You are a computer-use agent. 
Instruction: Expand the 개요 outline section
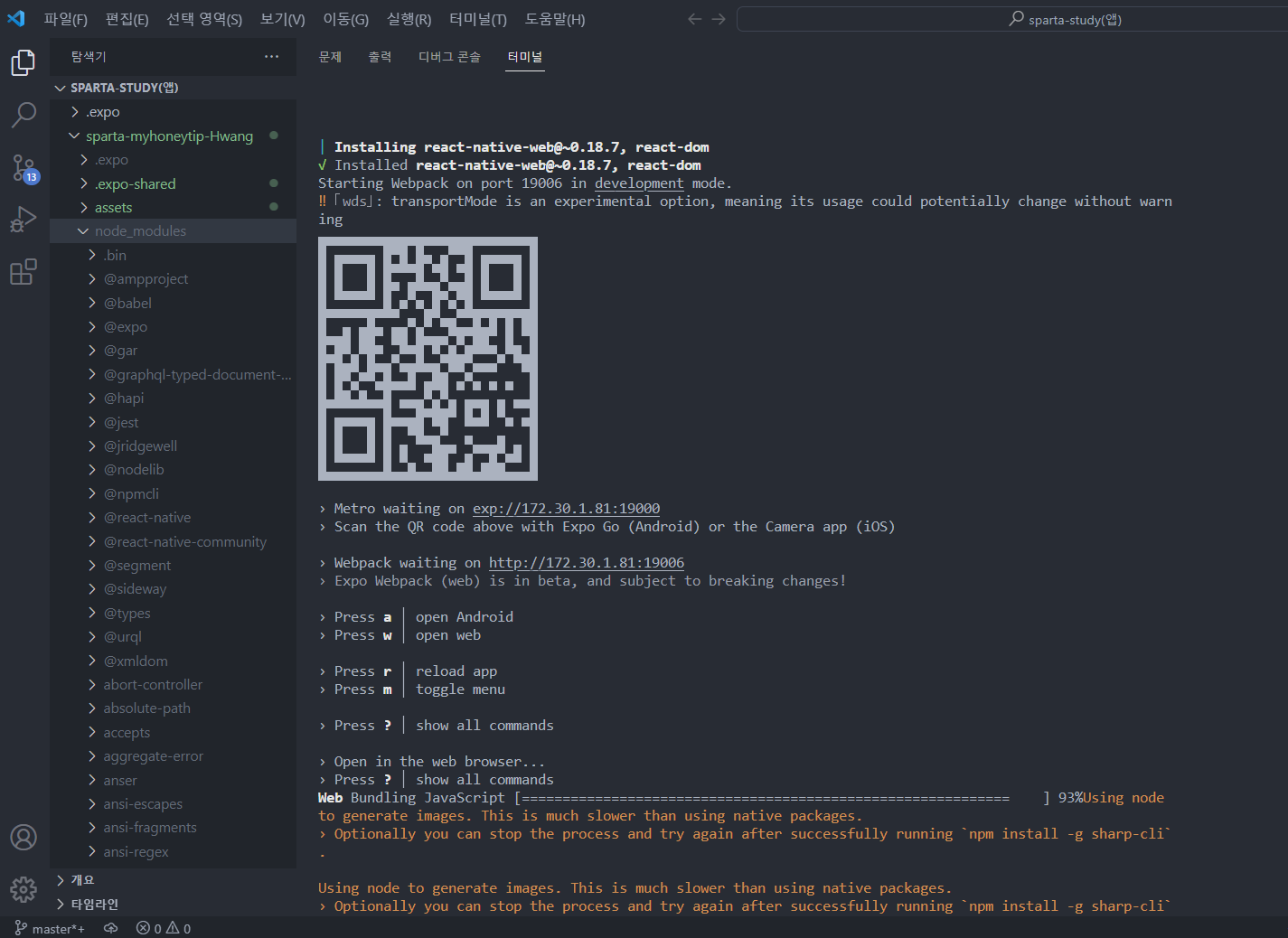tap(173, 880)
